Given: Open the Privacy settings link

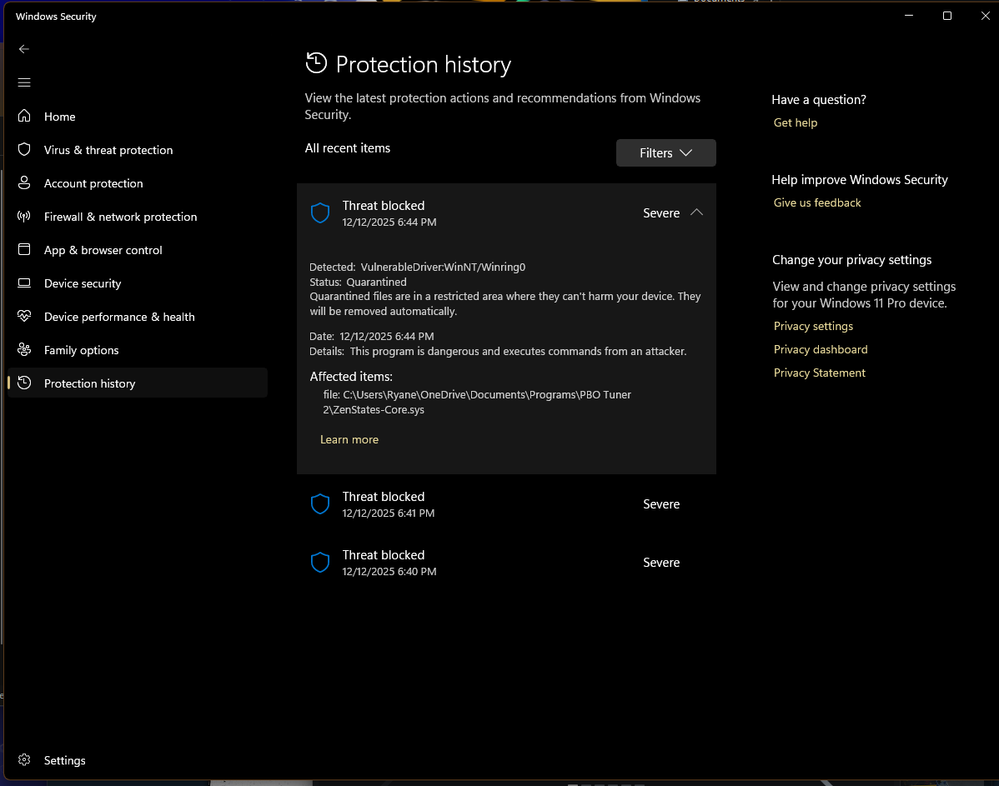Looking at the screenshot, I should pos(813,326).
